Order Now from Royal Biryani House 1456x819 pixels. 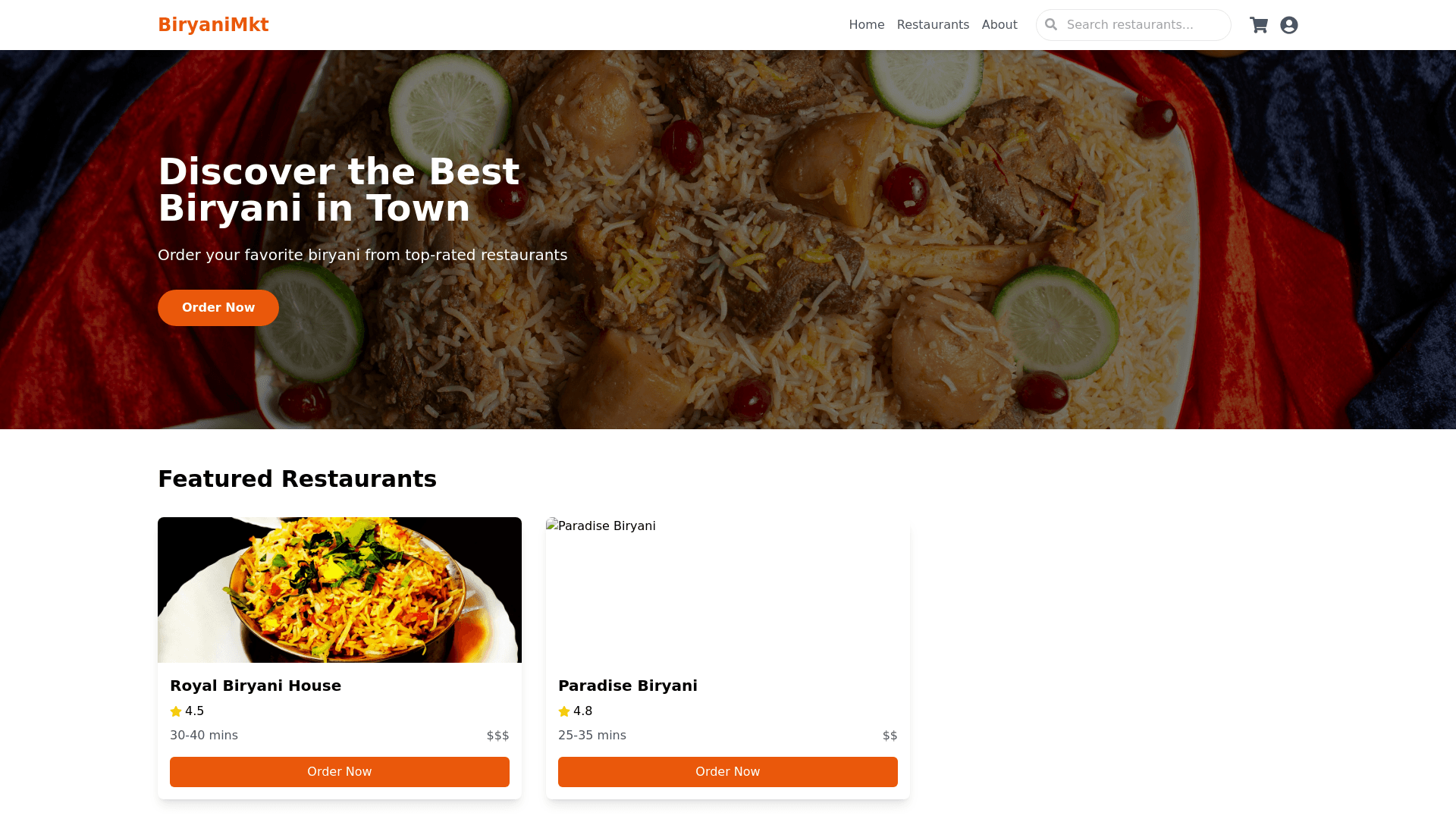pos(340,772)
